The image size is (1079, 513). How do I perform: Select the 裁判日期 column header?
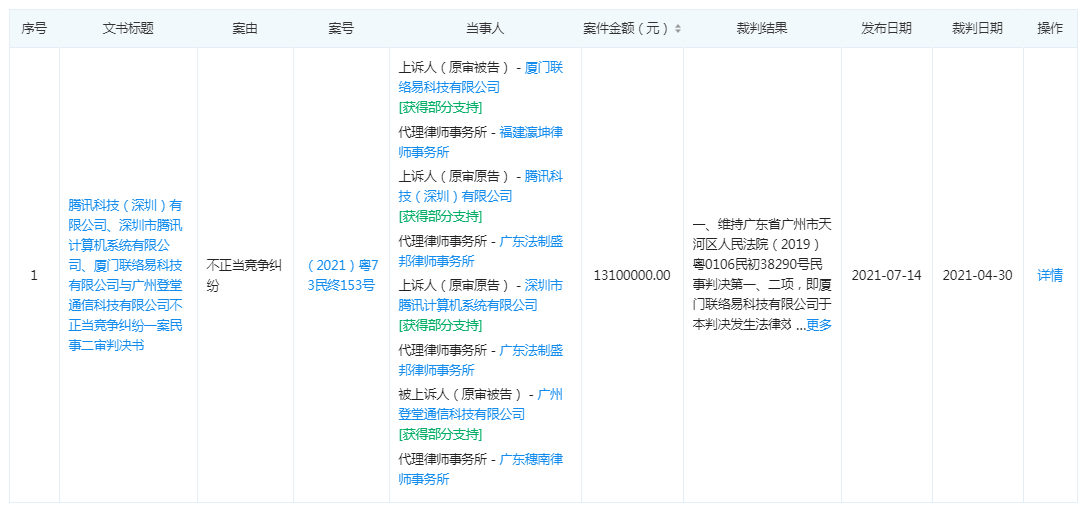pyautogui.click(x=977, y=29)
